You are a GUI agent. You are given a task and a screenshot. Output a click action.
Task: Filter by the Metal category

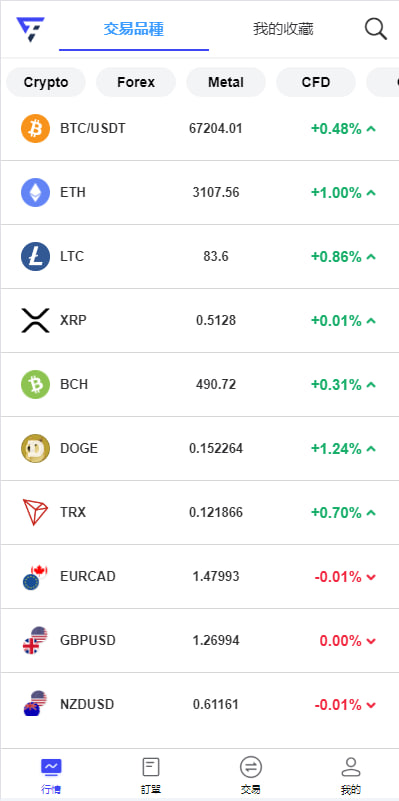tap(226, 82)
